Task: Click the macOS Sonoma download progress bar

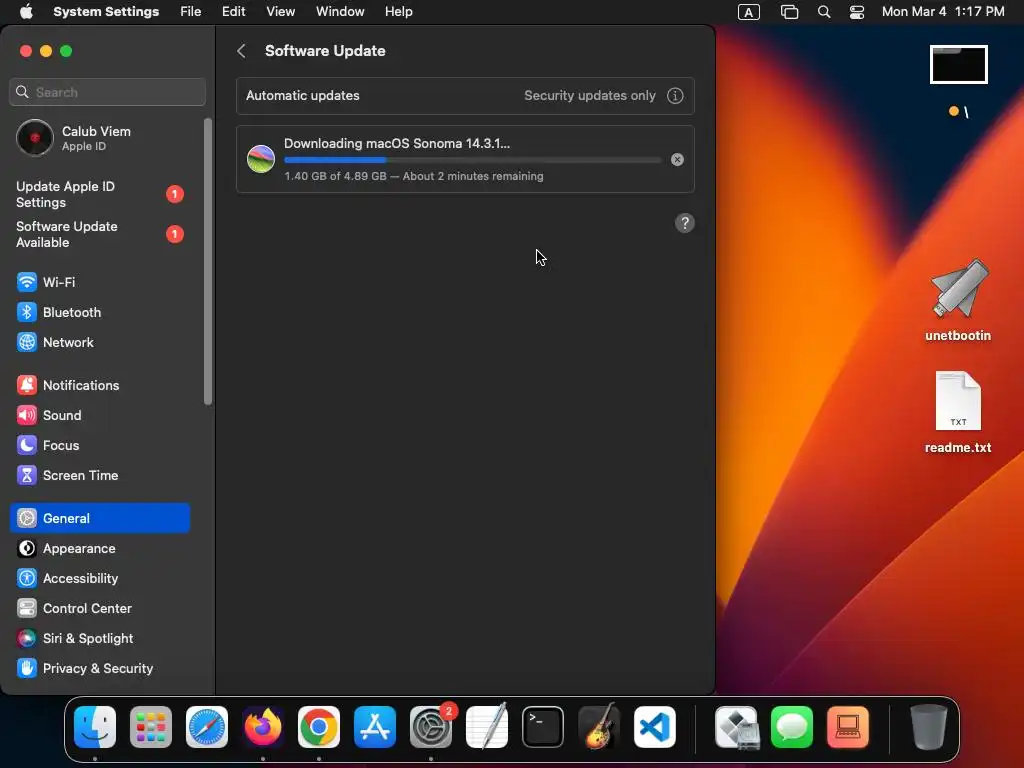Action: (472, 160)
